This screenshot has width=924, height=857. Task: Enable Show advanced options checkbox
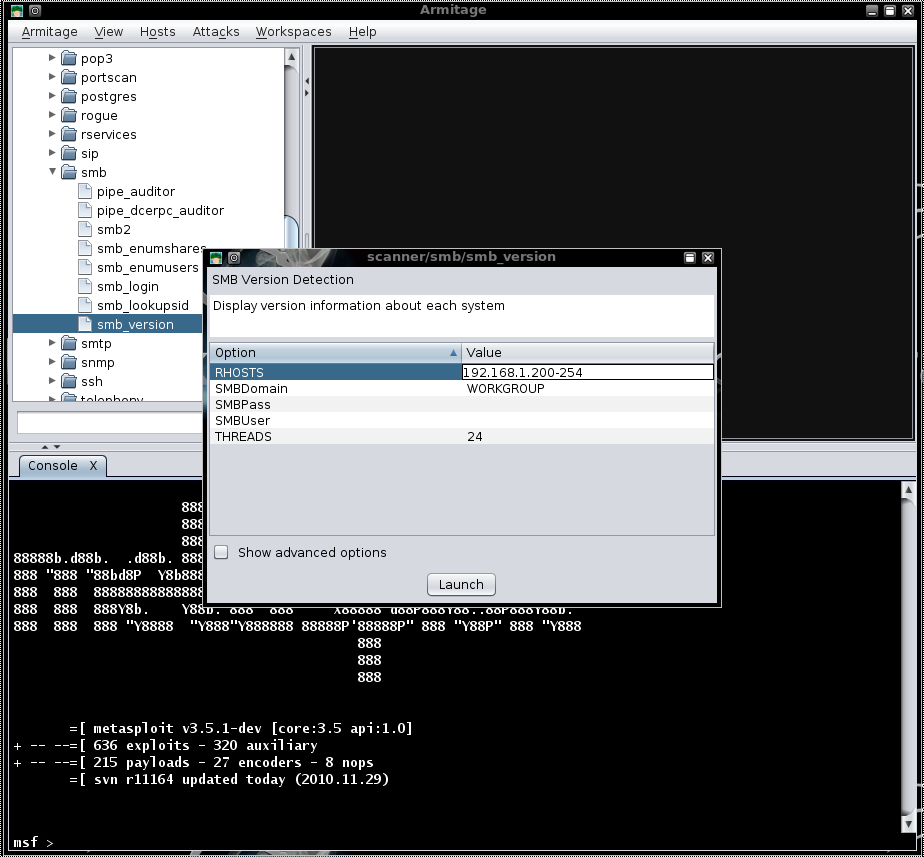221,552
